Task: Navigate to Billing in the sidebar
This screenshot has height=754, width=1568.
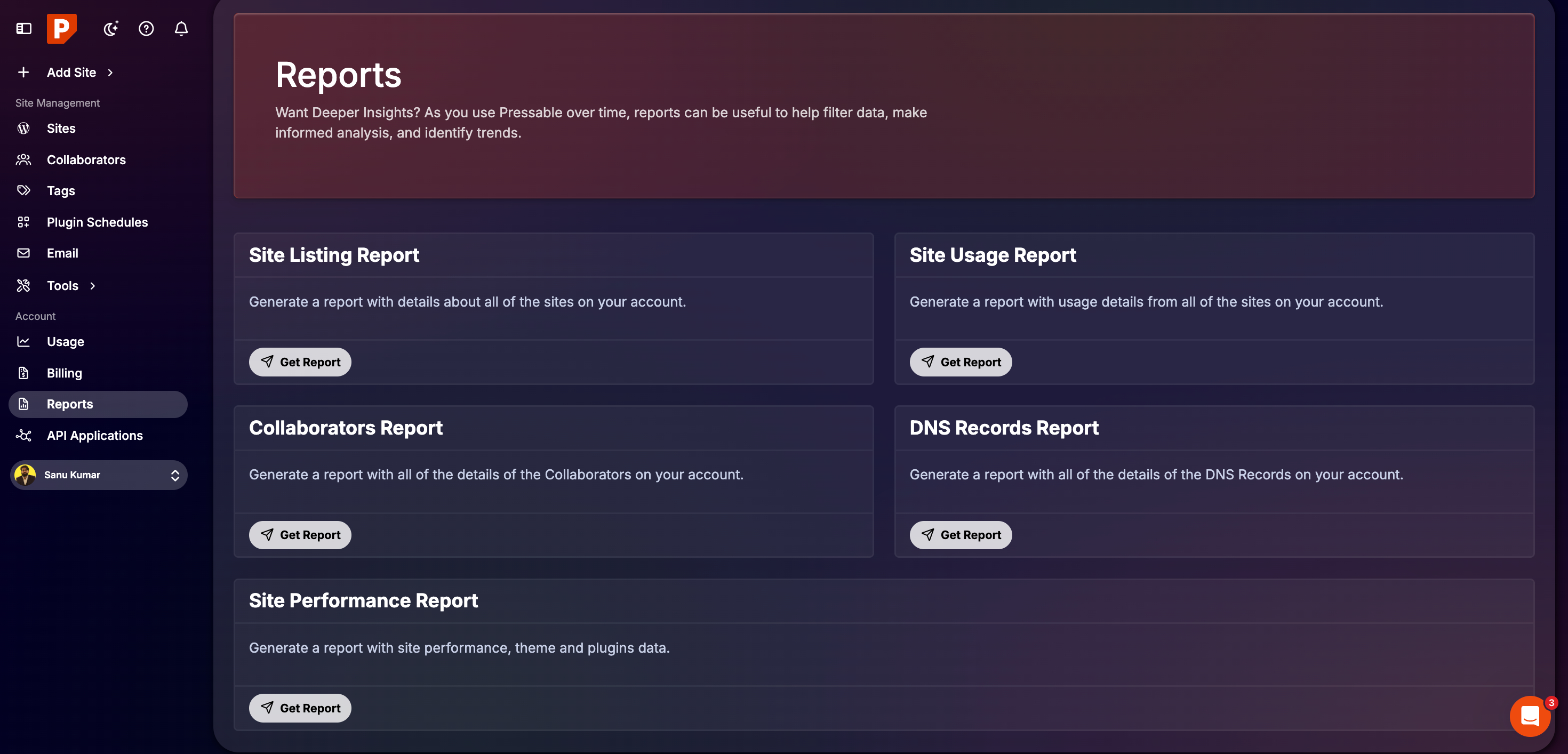Action: tap(64, 372)
